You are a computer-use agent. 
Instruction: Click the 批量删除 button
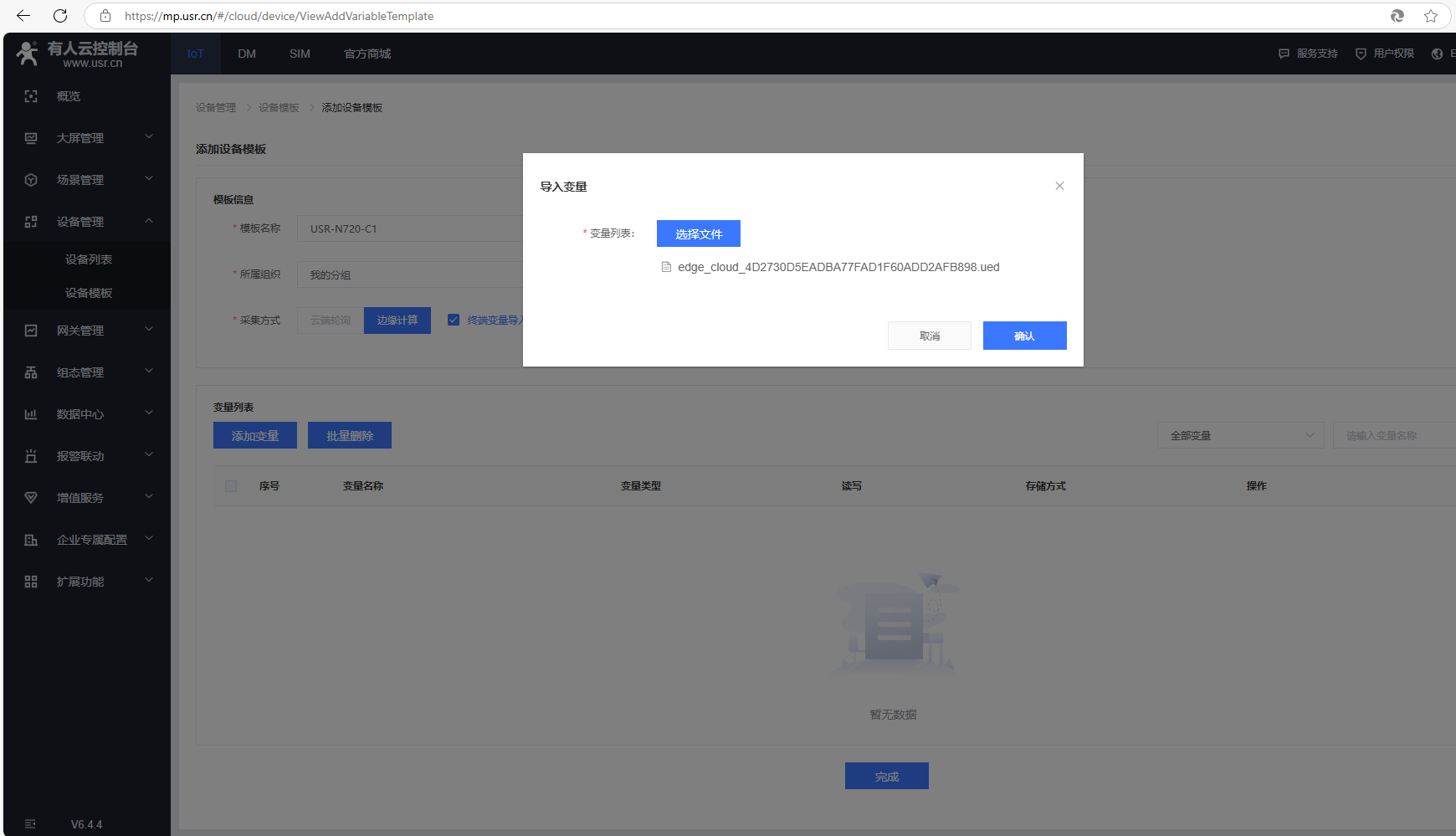pyautogui.click(x=350, y=435)
